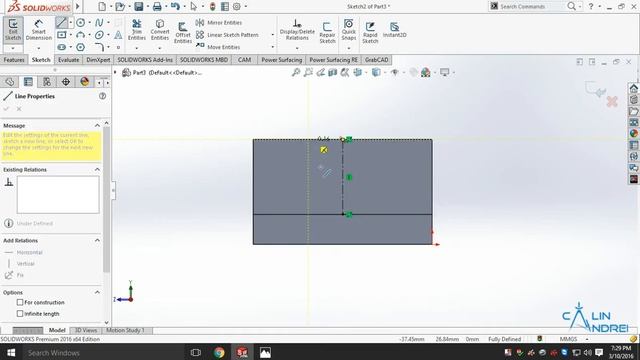Expand the Trim Entities dropdown arrow

coord(137,48)
